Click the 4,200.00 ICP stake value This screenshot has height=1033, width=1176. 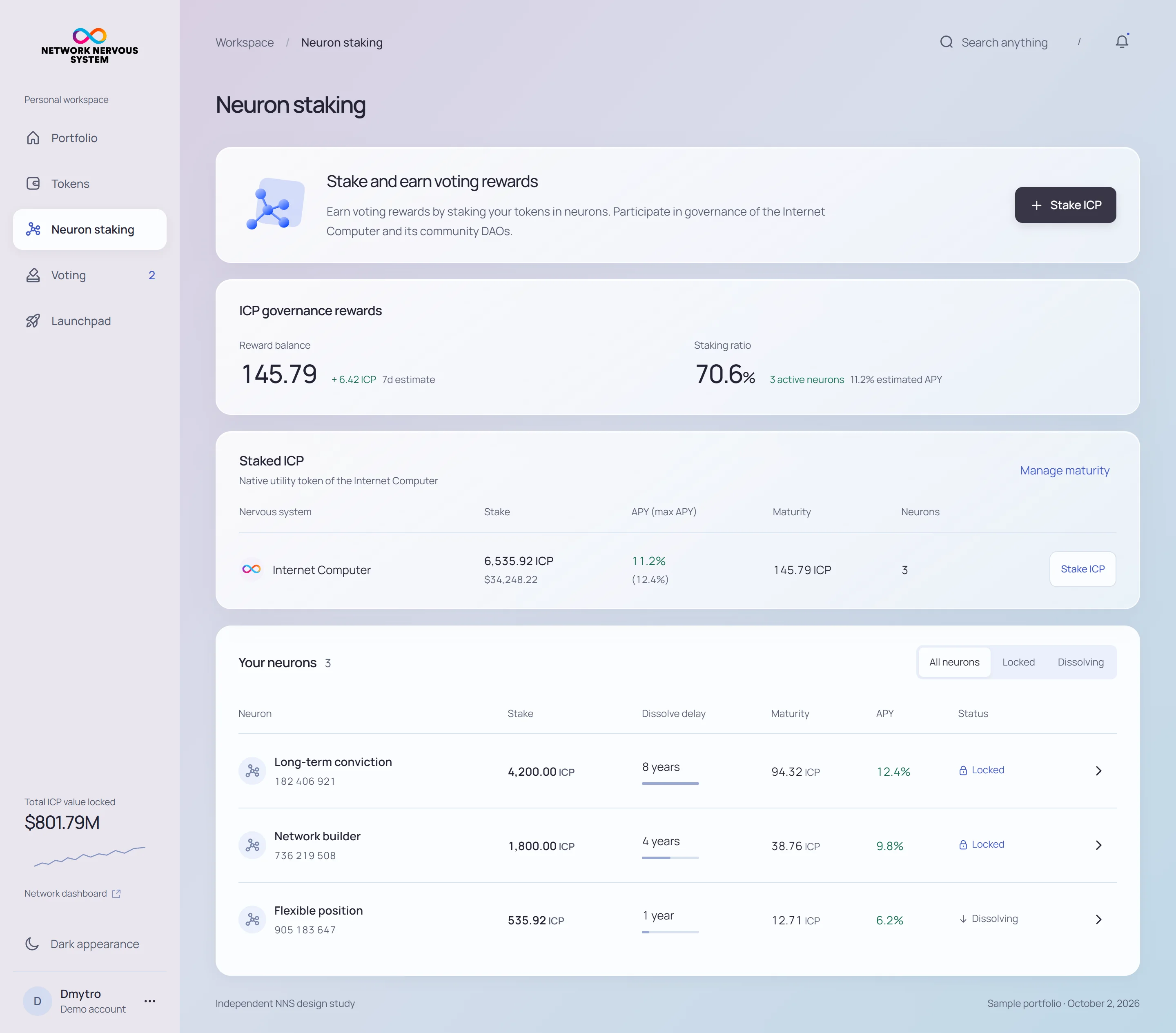tap(541, 771)
